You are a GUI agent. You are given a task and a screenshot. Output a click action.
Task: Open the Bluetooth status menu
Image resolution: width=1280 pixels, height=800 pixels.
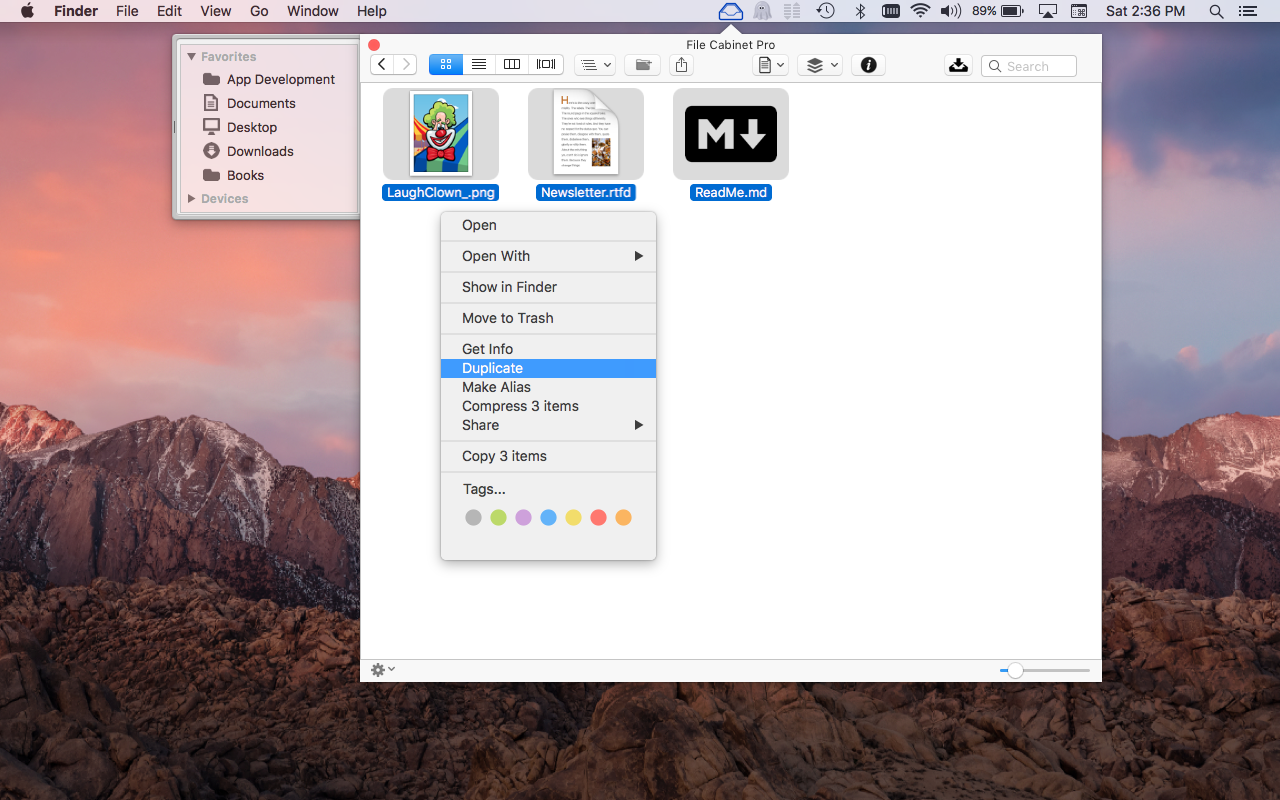coord(860,11)
